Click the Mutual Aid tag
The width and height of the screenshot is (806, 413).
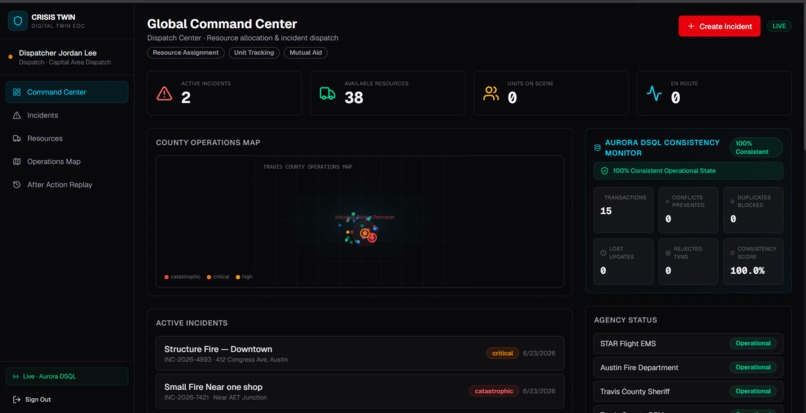coord(305,53)
